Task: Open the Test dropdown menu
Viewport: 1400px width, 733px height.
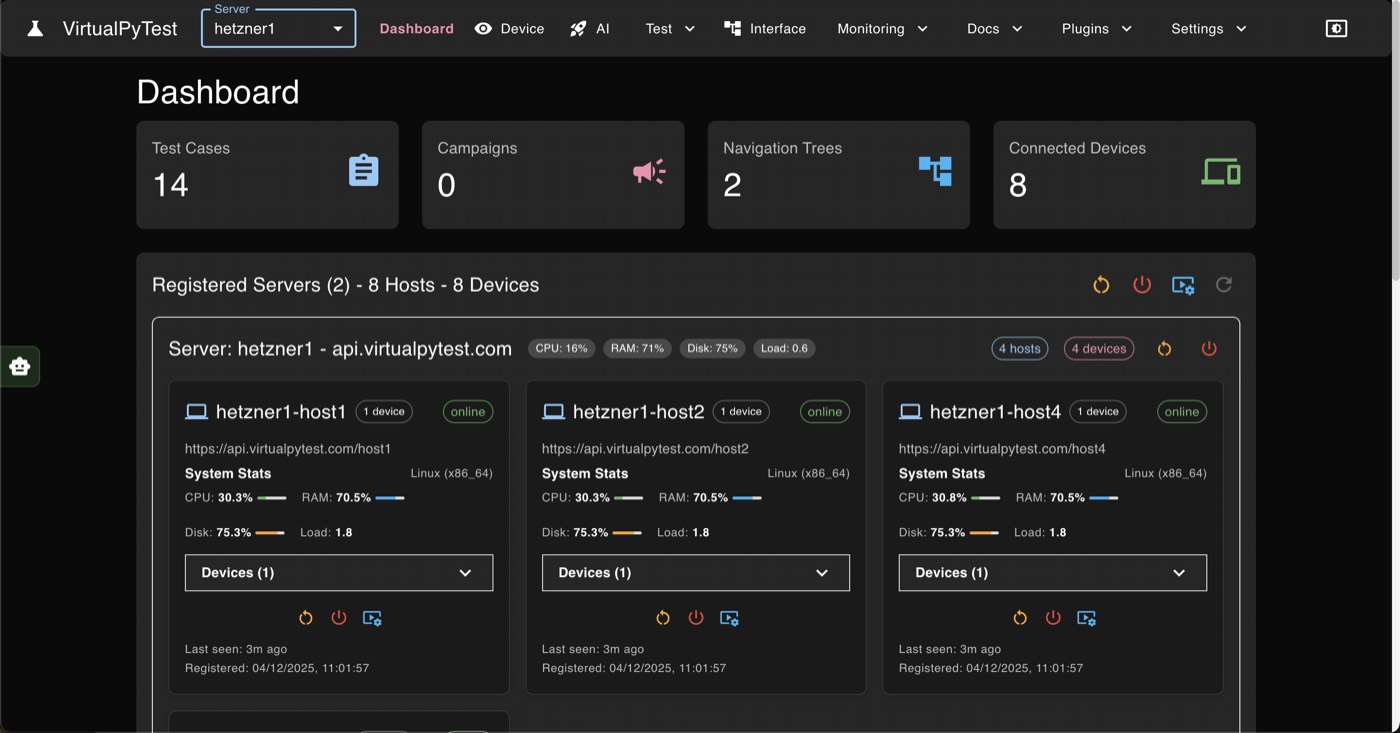Action: coord(670,29)
